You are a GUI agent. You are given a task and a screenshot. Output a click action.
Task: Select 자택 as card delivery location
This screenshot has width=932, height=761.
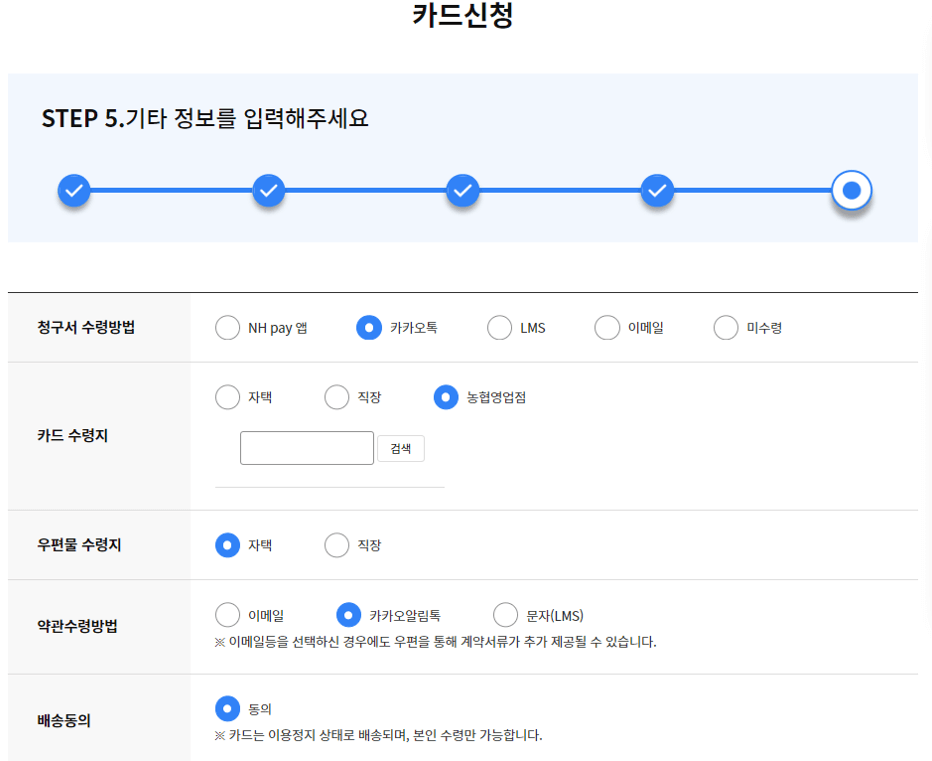click(x=227, y=397)
